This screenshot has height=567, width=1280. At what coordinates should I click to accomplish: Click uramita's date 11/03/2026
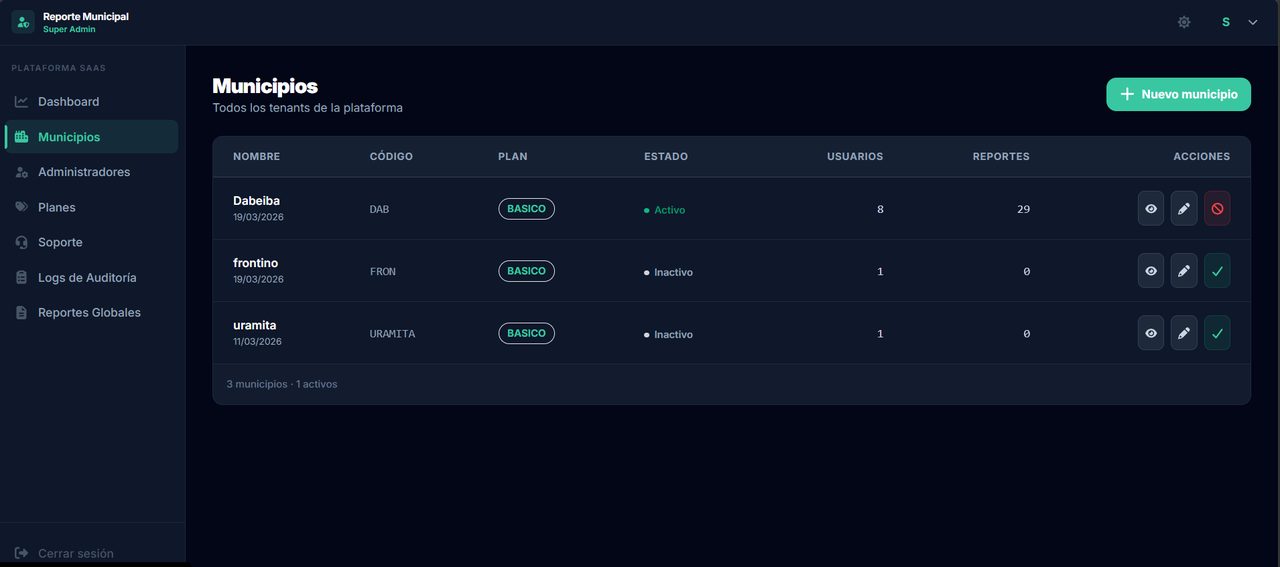pos(257,342)
